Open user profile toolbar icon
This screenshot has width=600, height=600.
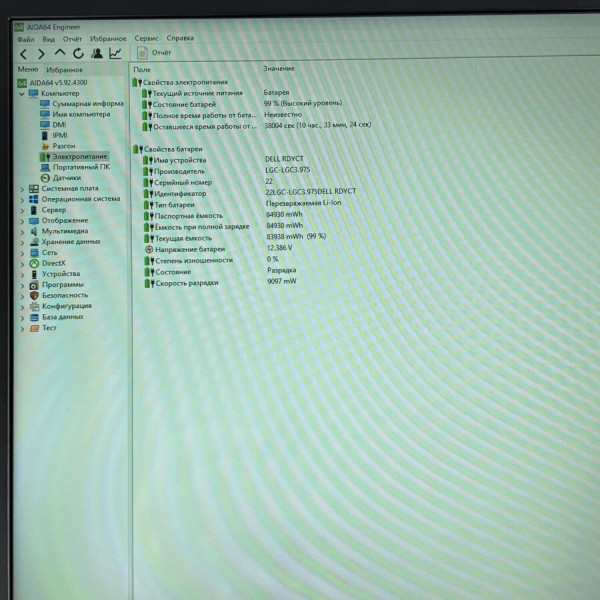[x=97, y=53]
